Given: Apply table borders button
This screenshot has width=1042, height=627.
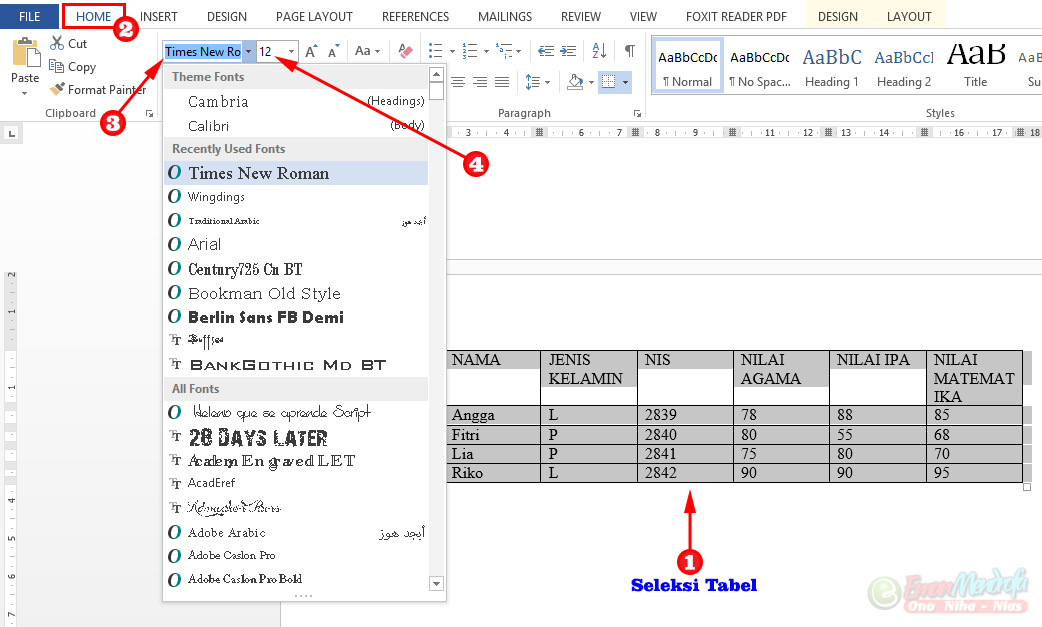Looking at the screenshot, I should pos(608,82).
